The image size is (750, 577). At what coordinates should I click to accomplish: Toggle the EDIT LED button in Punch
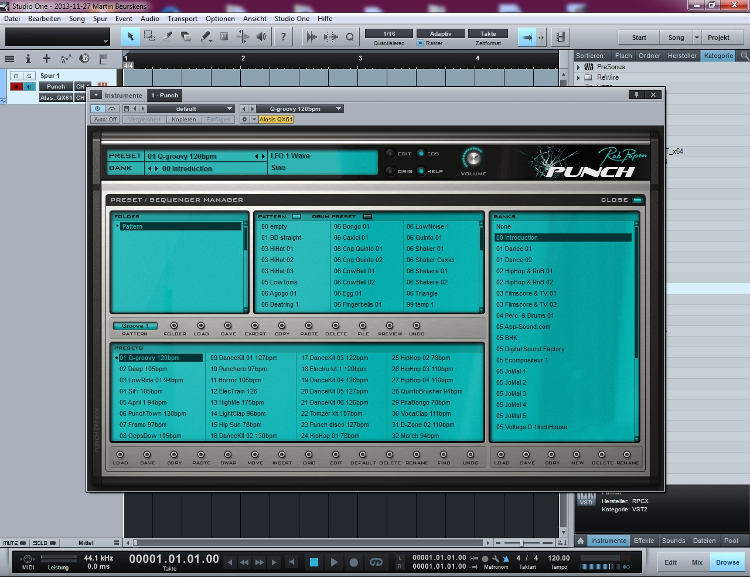click(390, 154)
